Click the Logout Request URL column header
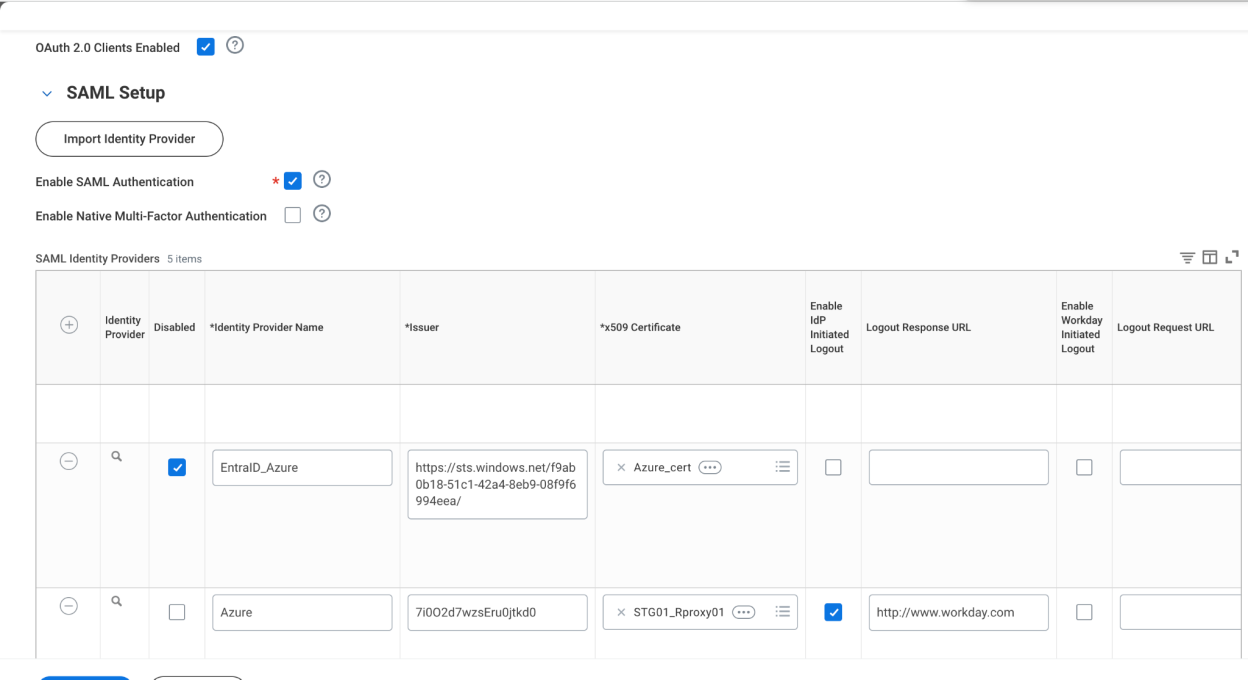 (1165, 327)
